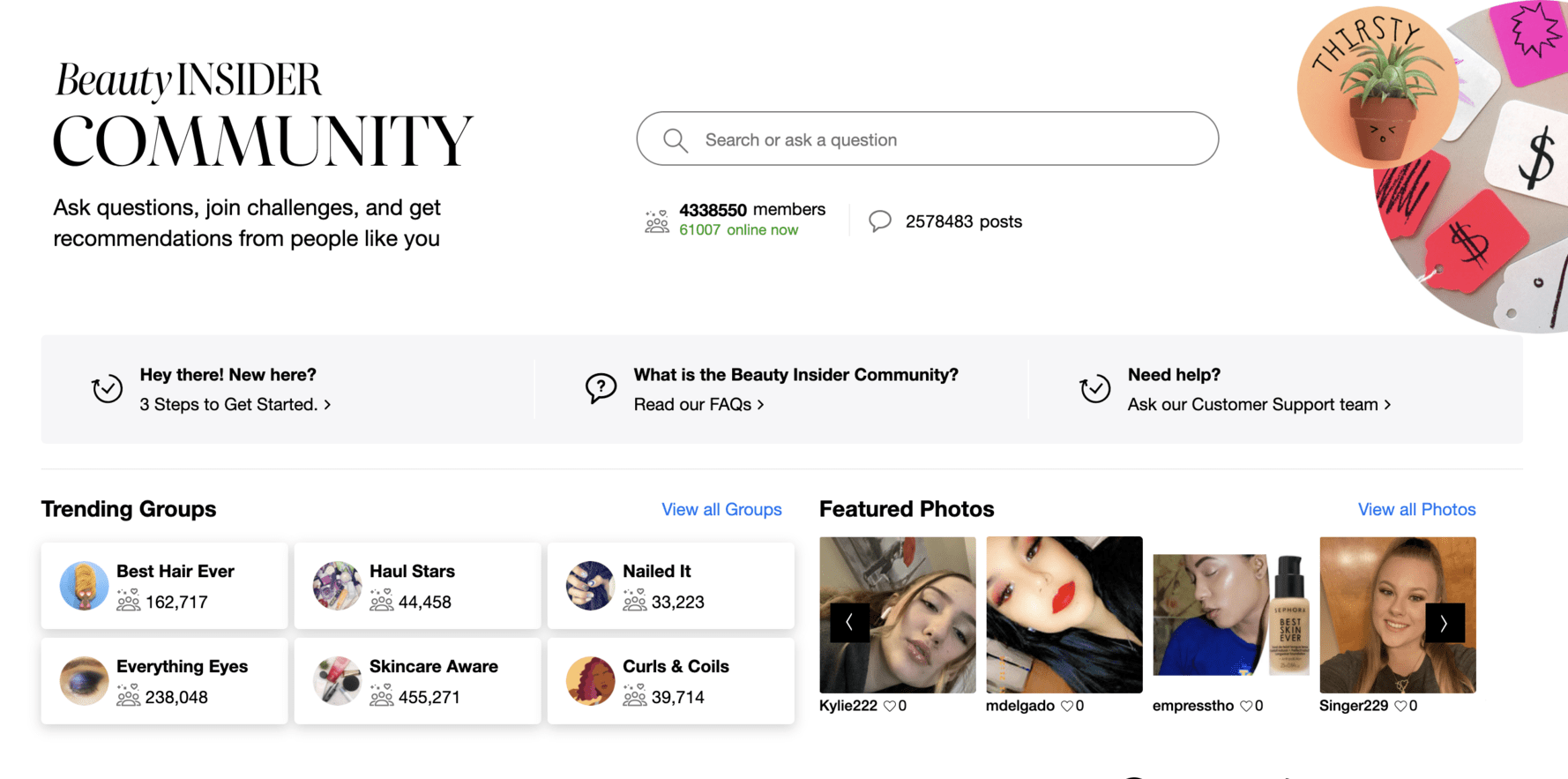Image resolution: width=1568 pixels, height=779 pixels.
Task: Open 'Ask our Customer Support team' link
Action: pos(1259,404)
